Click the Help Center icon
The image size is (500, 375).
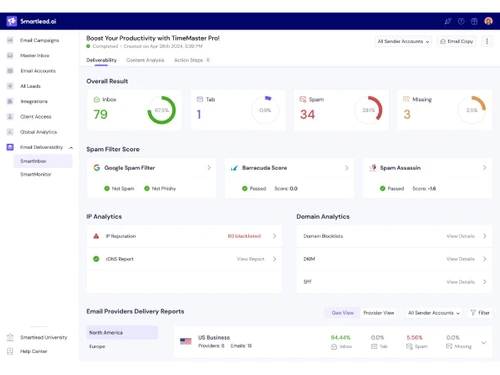[10, 351]
